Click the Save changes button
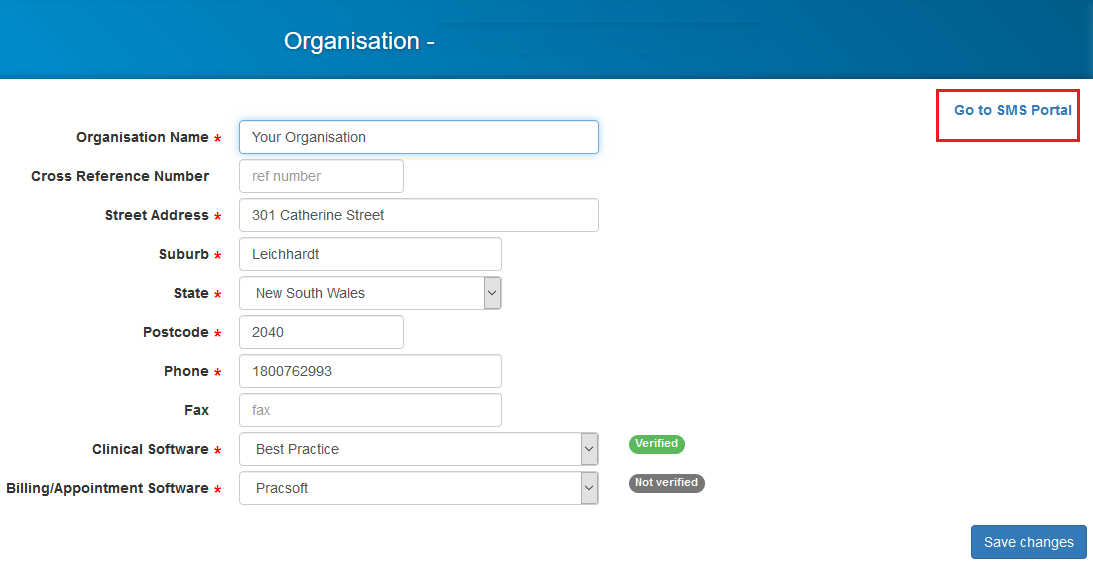This screenshot has height=566, width=1093. [1028, 542]
